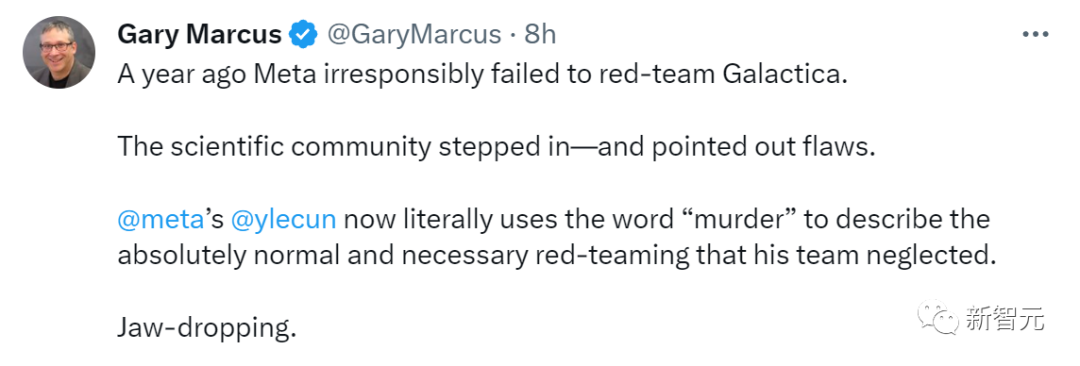Click the blue verified badge

302,34
